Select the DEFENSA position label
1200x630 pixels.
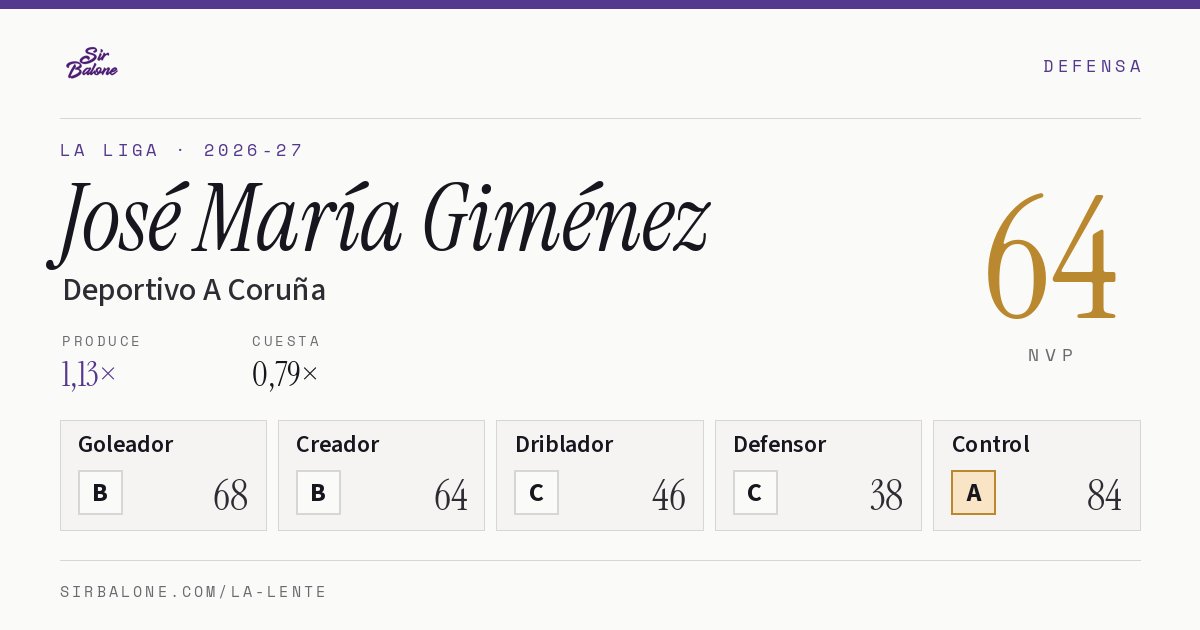(1092, 66)
